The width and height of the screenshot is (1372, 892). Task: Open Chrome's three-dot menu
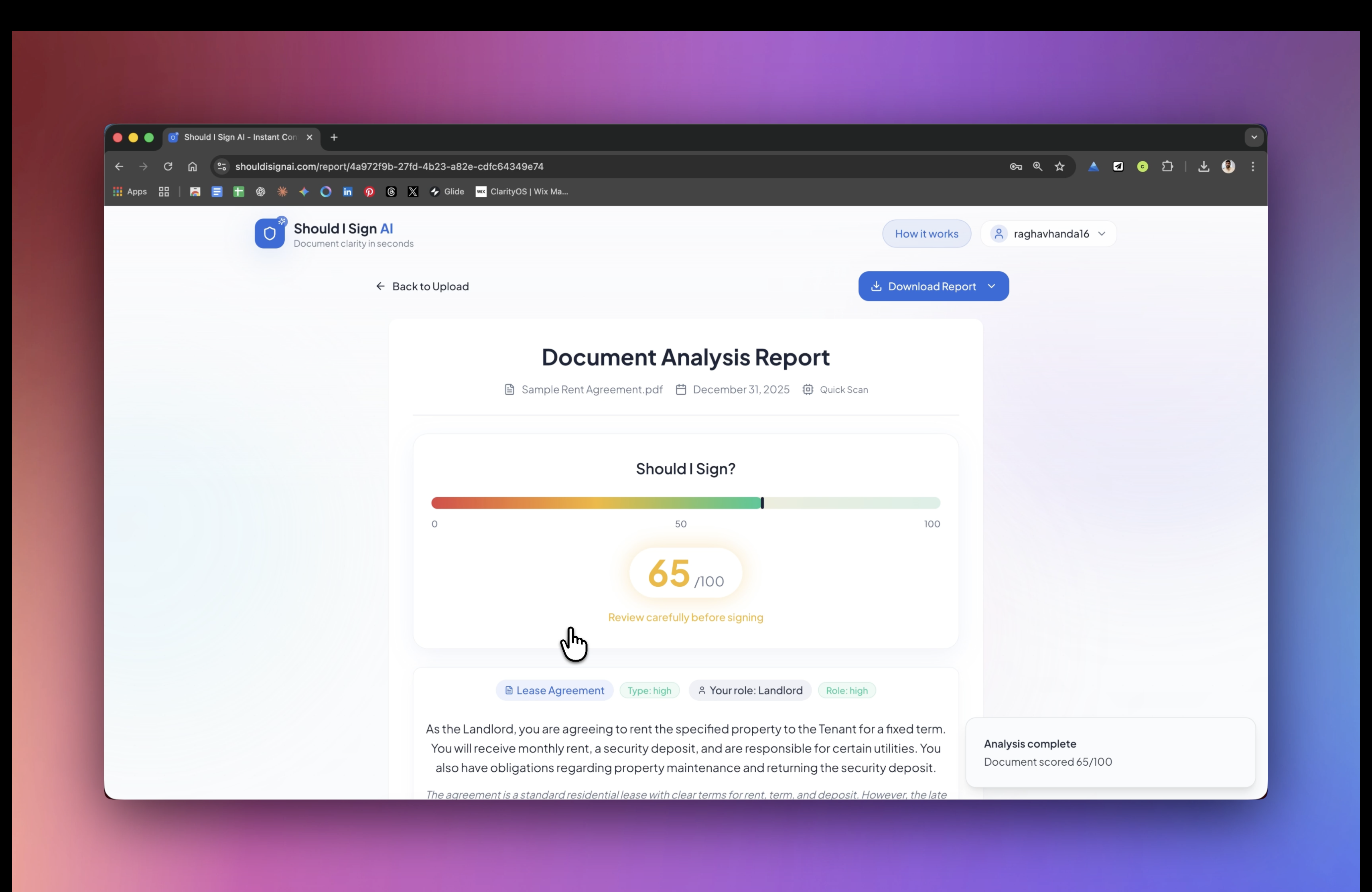pos(1253,166)
